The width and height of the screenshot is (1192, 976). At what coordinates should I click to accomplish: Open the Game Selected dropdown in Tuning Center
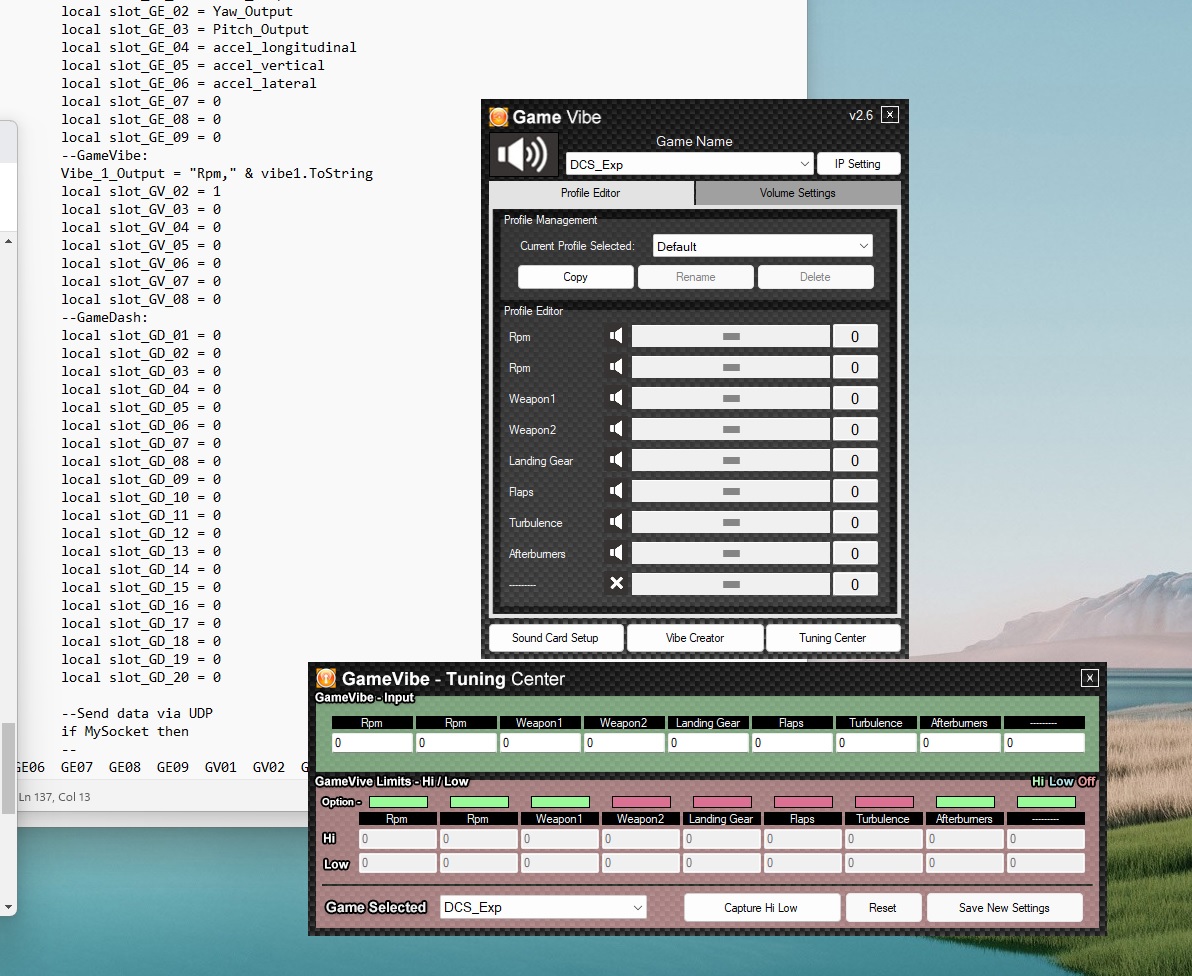pyautogui.click(x=543, y=908)
